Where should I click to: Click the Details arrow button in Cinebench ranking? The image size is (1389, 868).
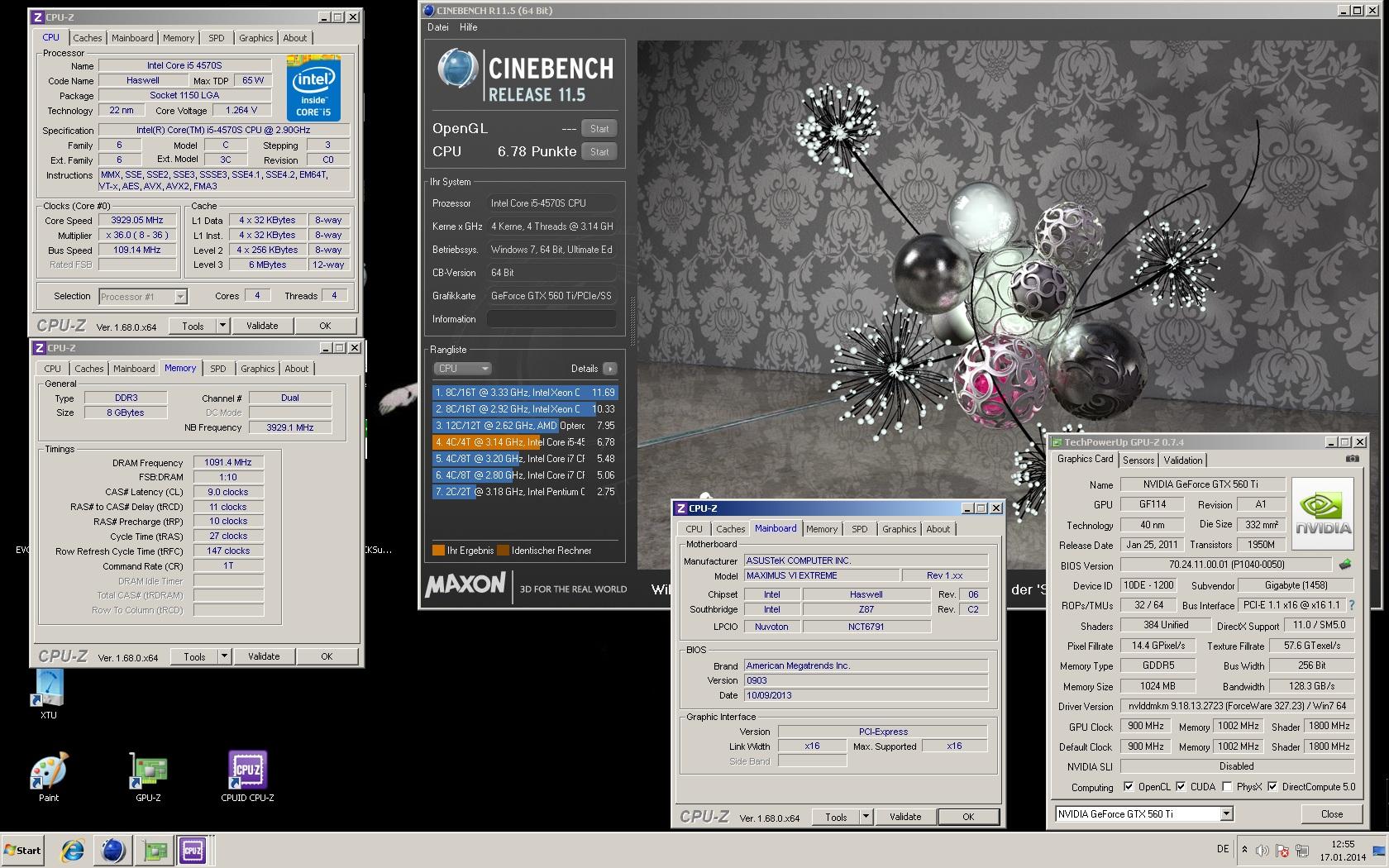pyautogui.click(x=610, y=369)
